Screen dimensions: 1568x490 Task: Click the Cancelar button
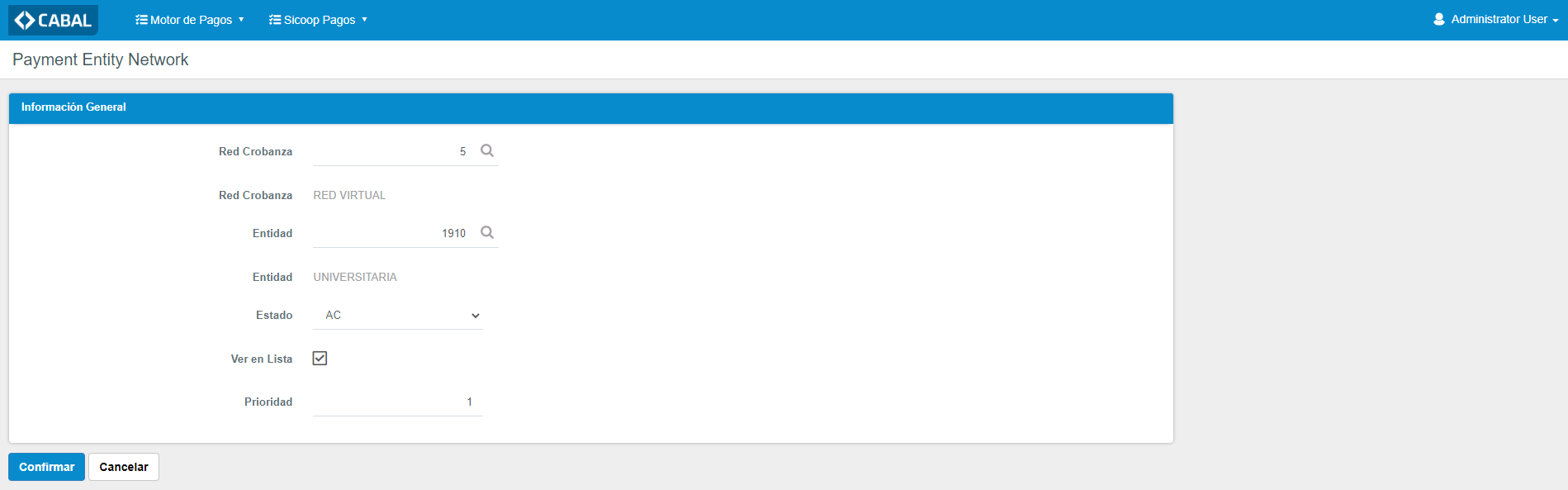coord(124,467)
